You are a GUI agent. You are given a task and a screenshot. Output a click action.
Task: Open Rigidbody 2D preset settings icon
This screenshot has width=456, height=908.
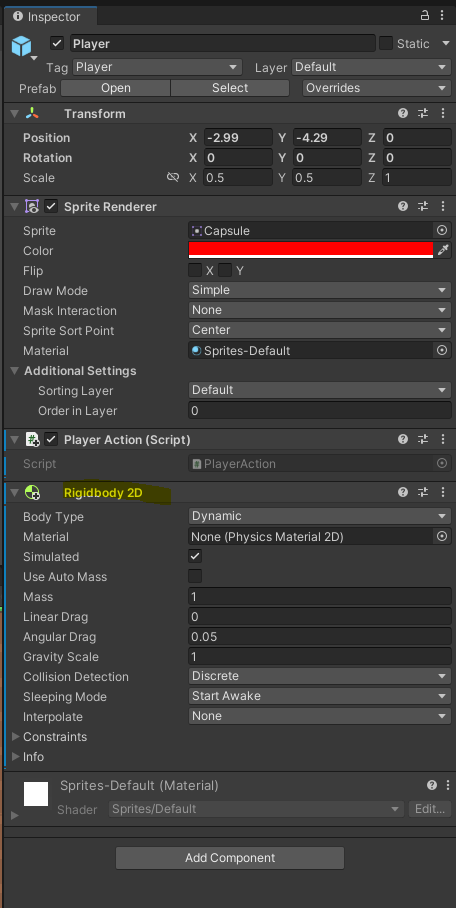click(x=423, y=492)
